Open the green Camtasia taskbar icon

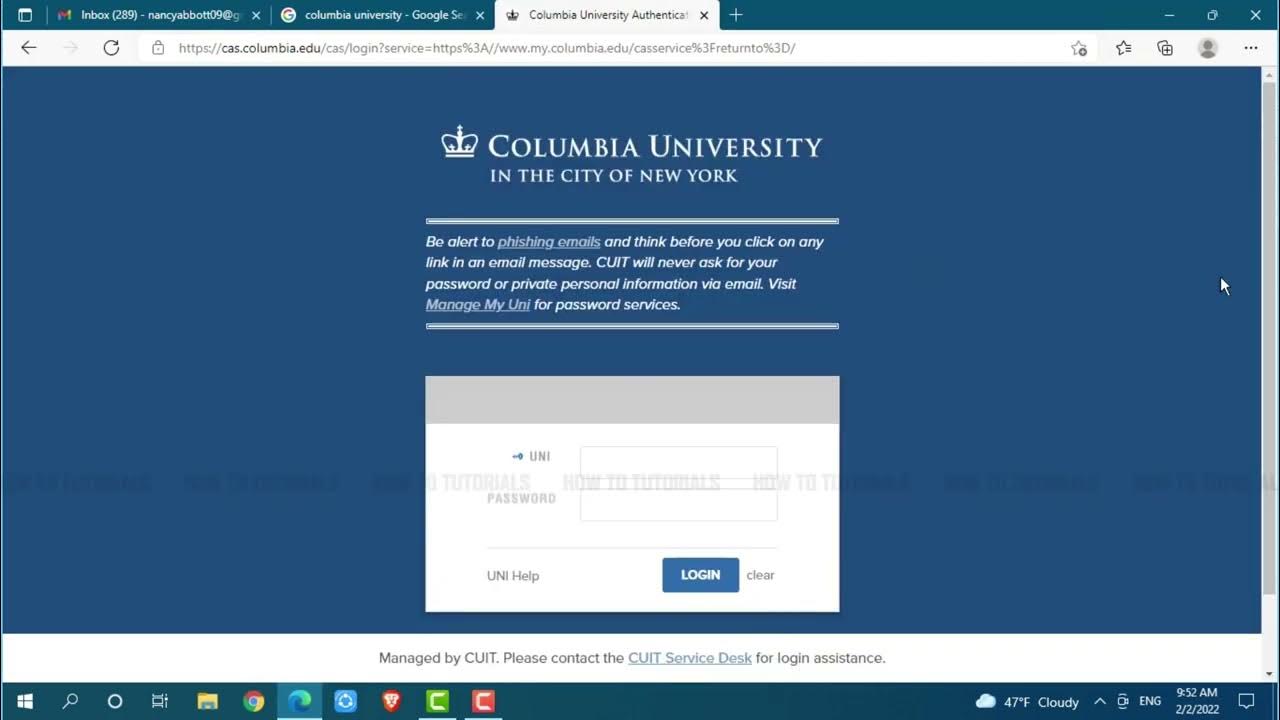coord(437,701)
